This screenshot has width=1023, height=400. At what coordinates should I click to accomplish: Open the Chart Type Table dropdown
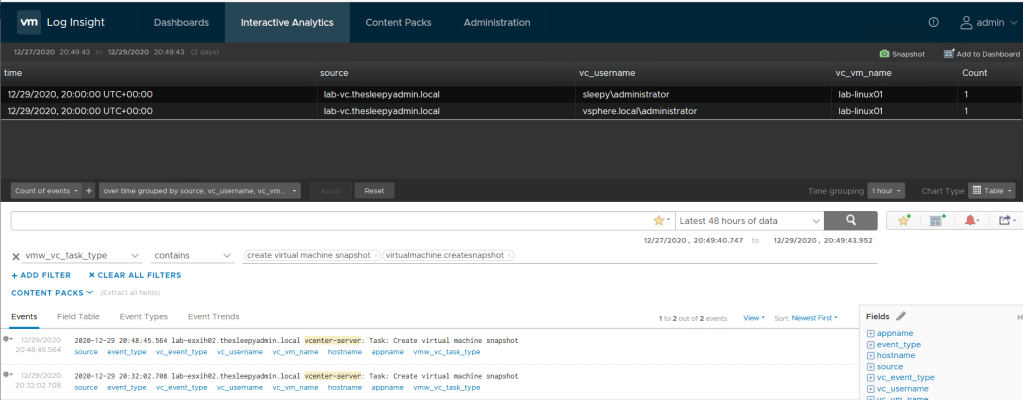pos(993,190)
